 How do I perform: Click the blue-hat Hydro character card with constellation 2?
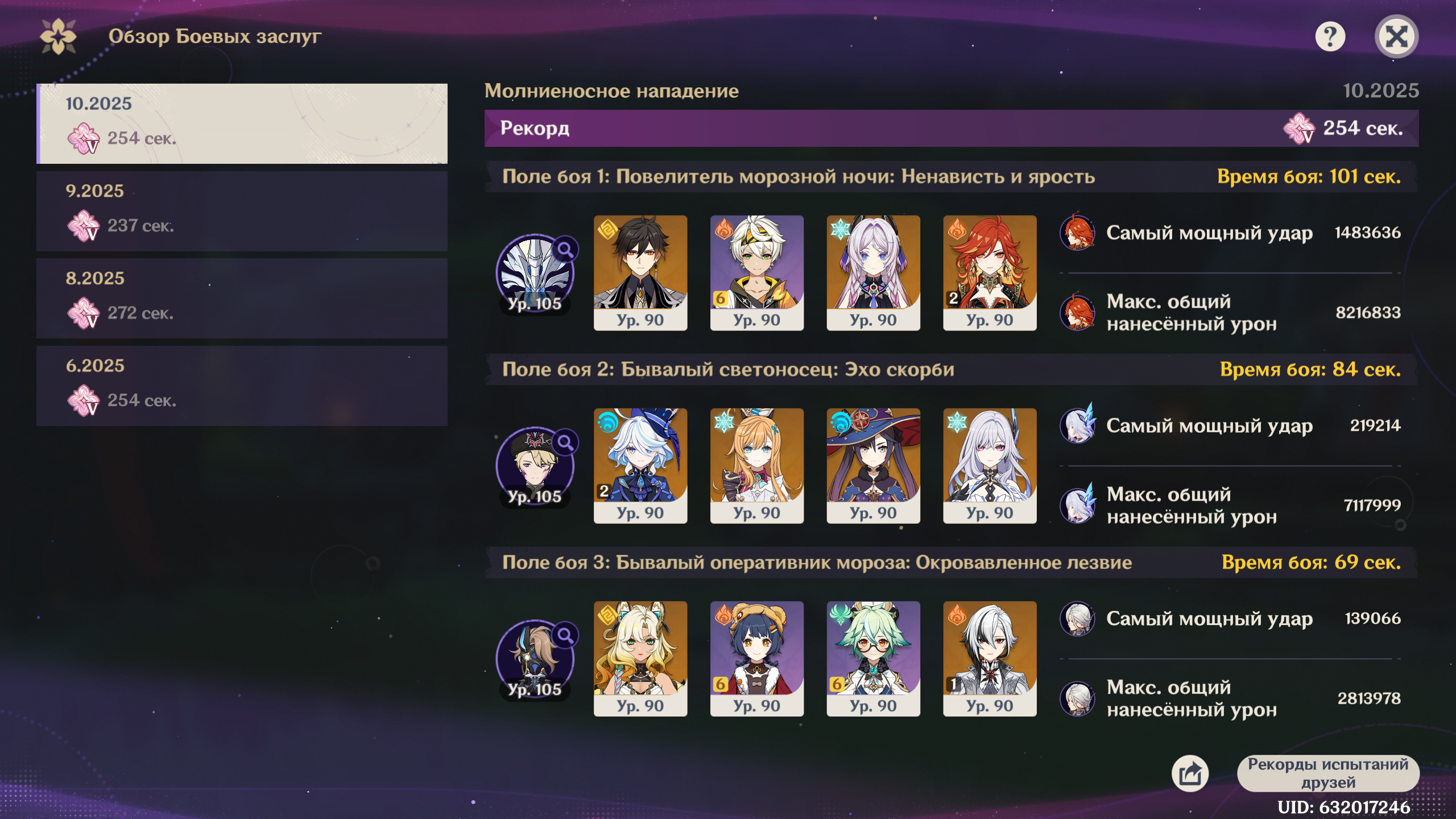(x=640, y=465)
